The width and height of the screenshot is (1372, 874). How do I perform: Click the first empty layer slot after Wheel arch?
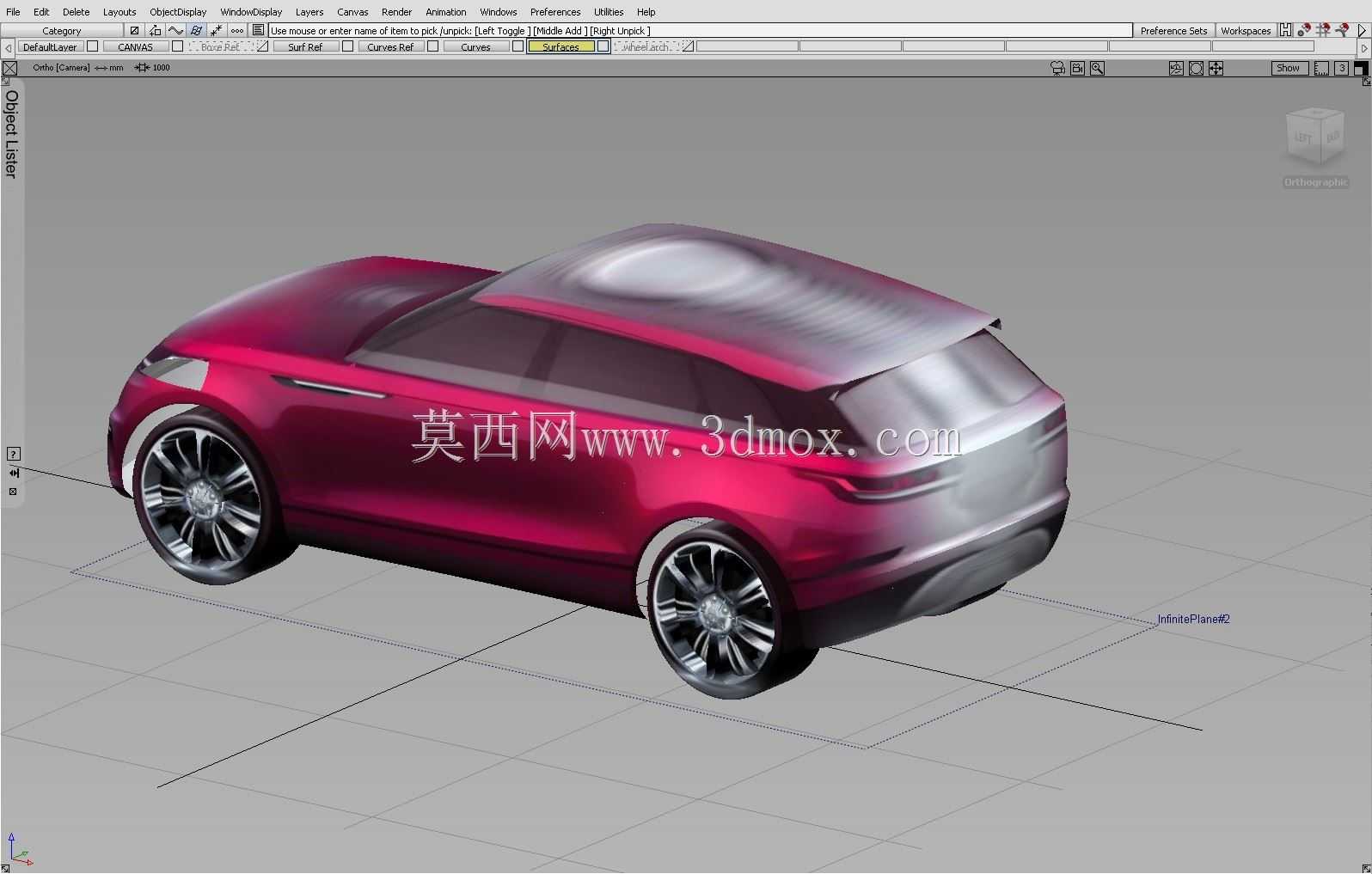[x=748, y=46]
